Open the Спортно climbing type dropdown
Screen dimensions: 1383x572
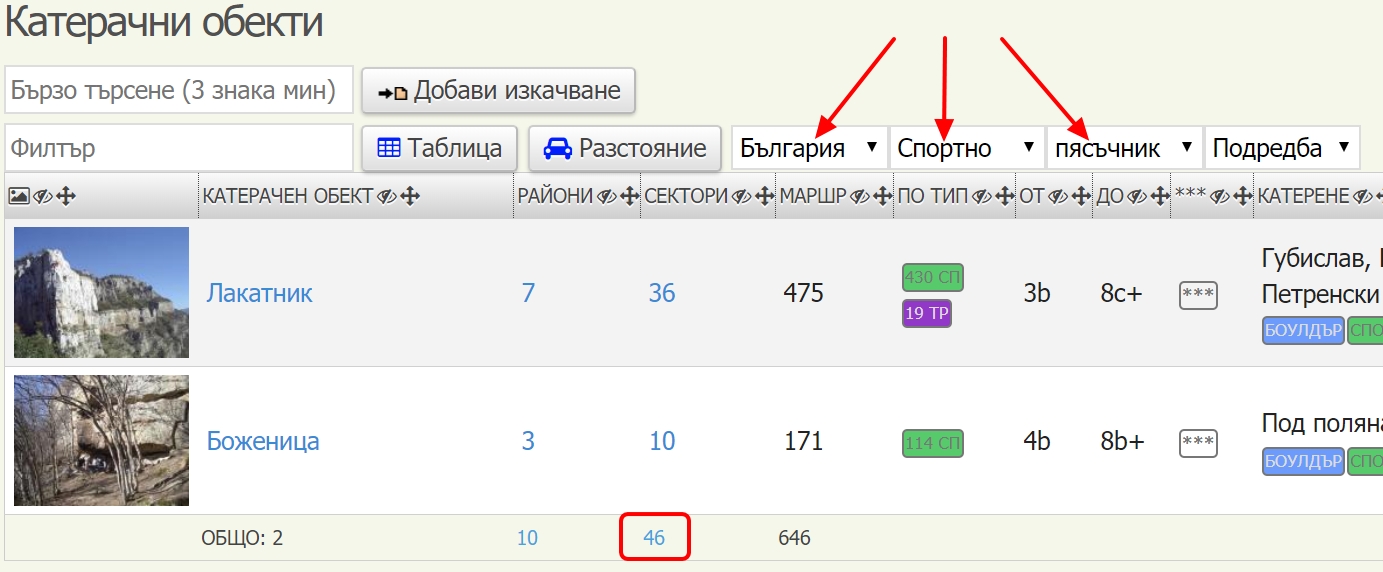(966, 148)
